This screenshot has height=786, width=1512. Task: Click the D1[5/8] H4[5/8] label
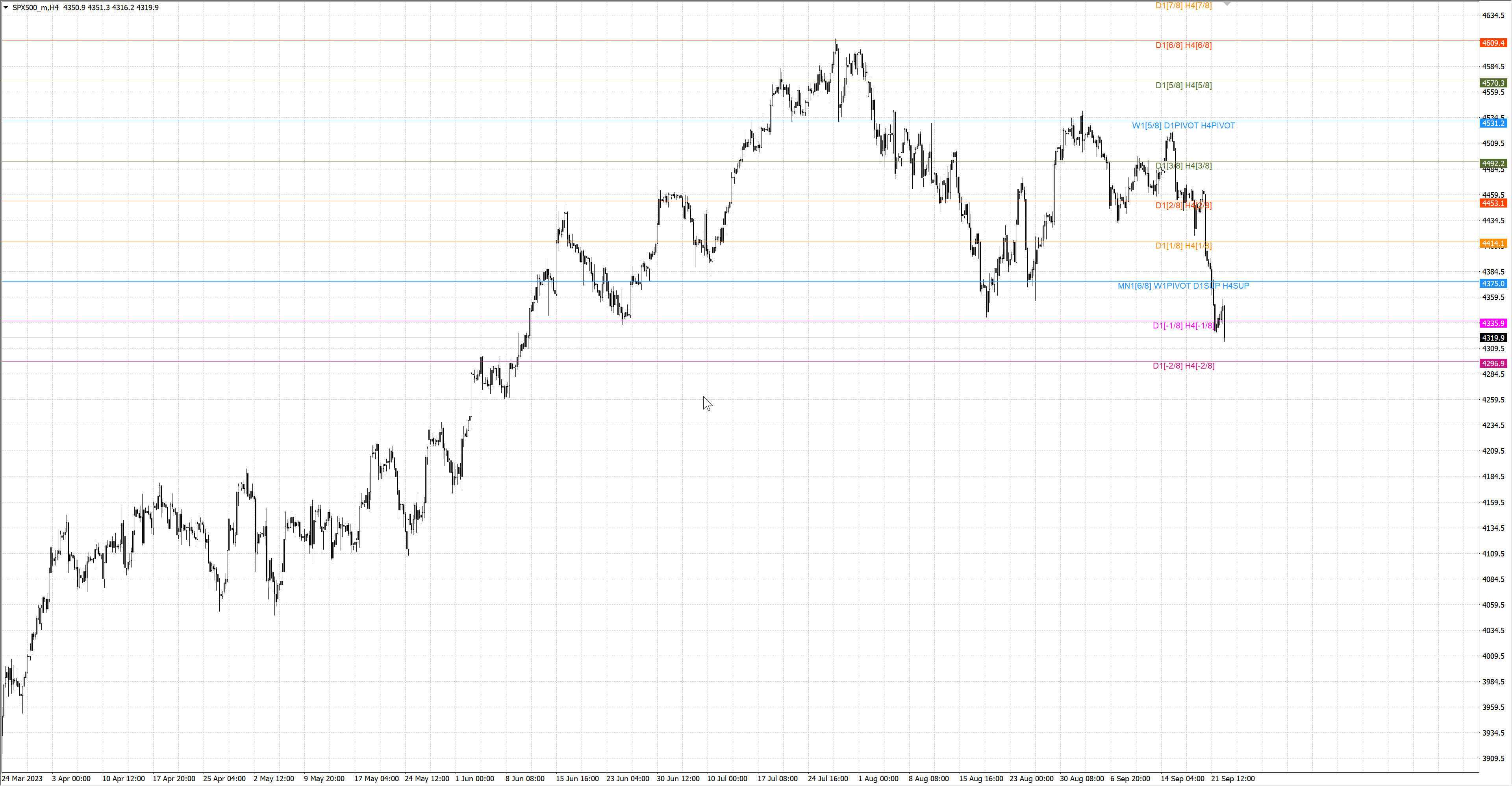1183,86
